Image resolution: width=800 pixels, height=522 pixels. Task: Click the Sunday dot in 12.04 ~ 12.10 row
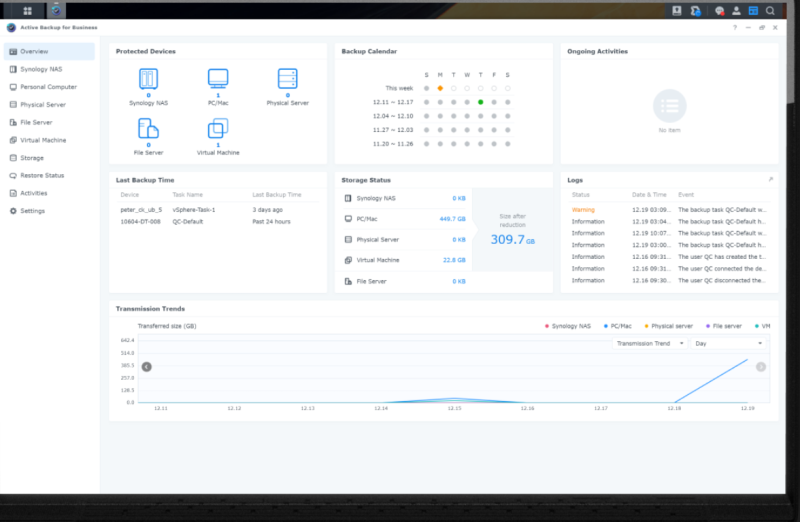(427, 116)
